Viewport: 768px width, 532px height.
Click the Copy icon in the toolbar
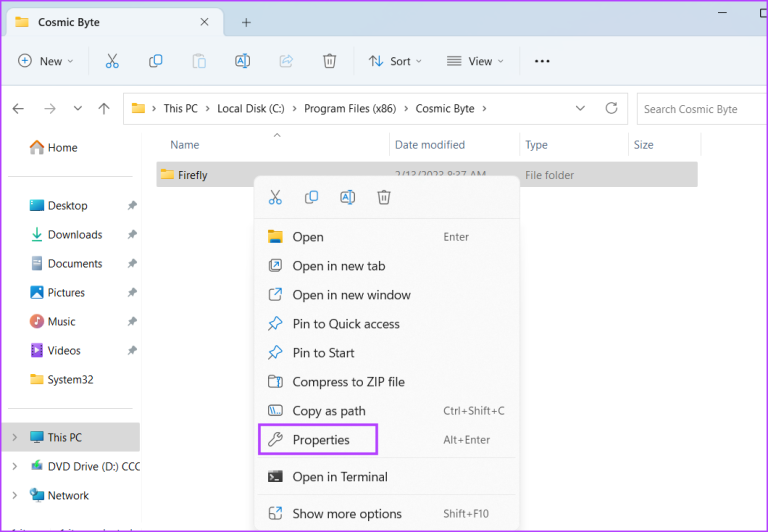point(155,61)
